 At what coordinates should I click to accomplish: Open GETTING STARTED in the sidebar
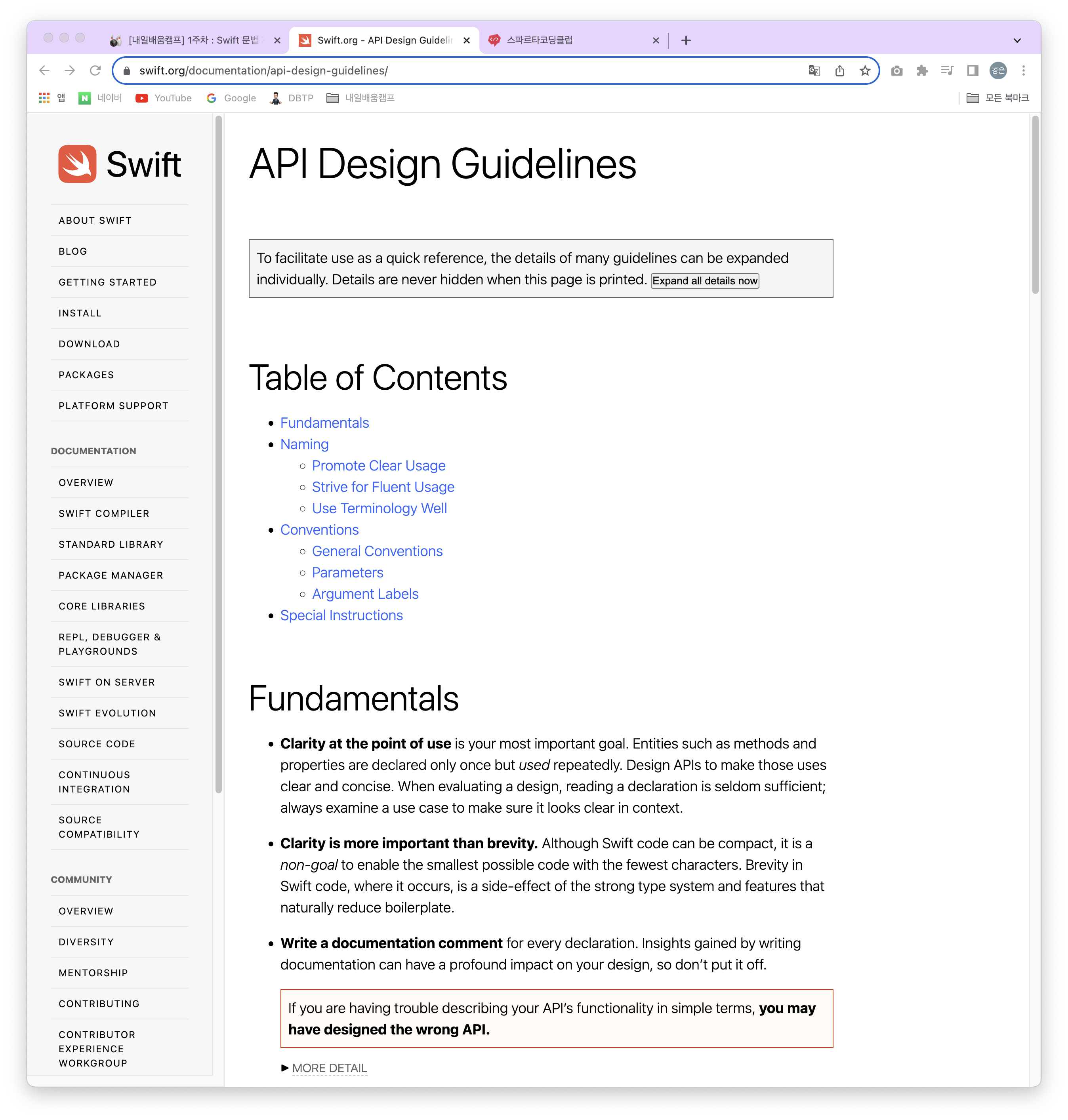coord(108,282)
